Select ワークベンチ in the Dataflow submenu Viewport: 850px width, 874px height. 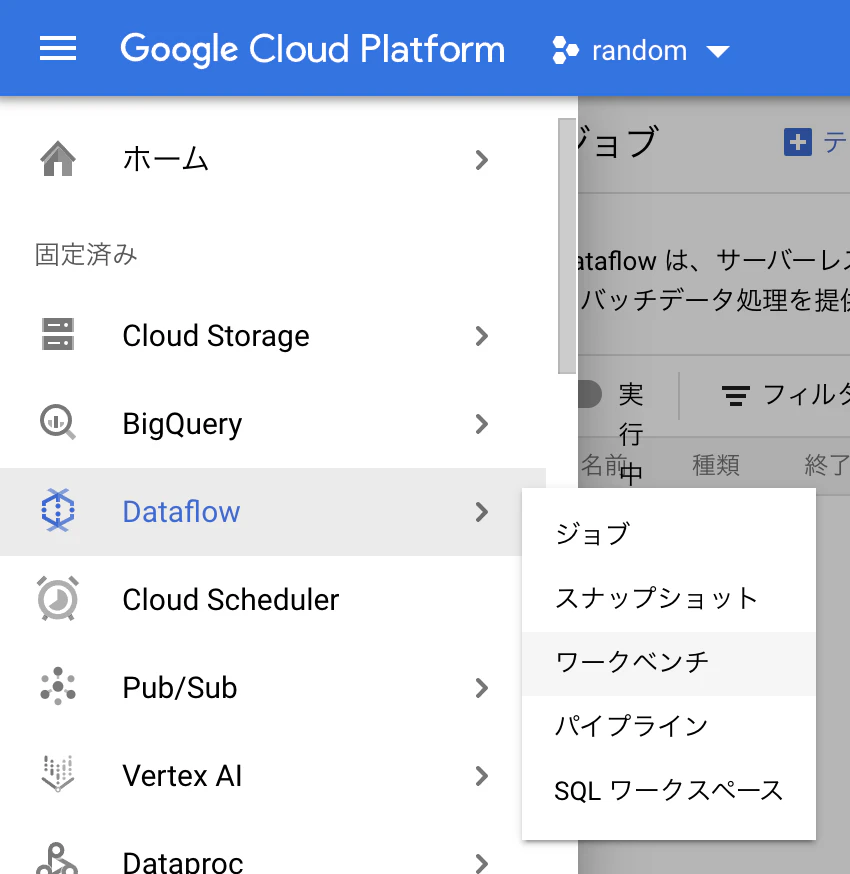click(669, 663)
